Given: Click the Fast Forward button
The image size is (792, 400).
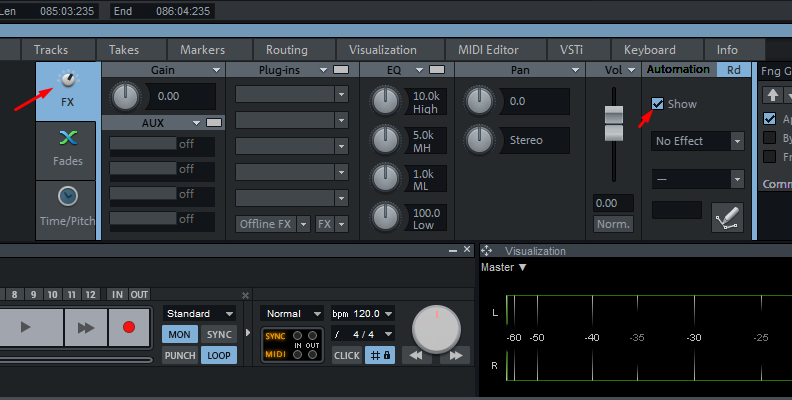Looking at the screenshot, I should tap(86, 327).
